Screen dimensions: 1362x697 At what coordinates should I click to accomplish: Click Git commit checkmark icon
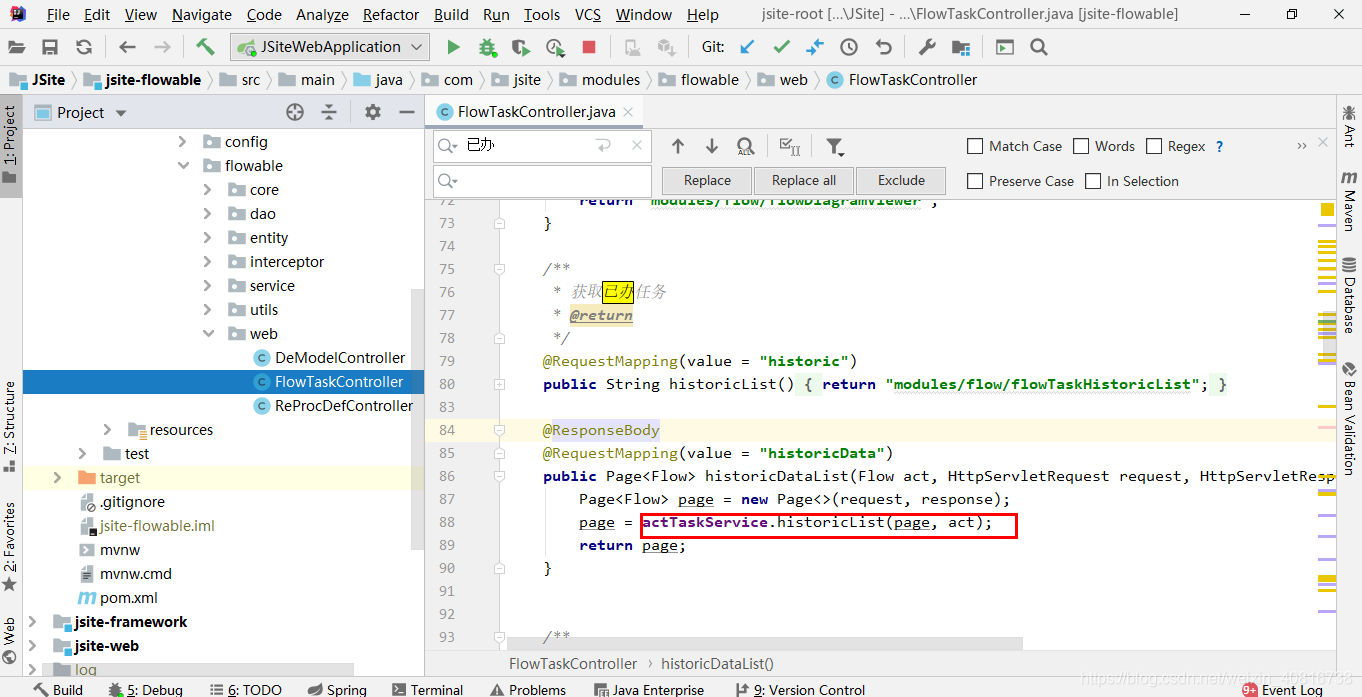781,47
